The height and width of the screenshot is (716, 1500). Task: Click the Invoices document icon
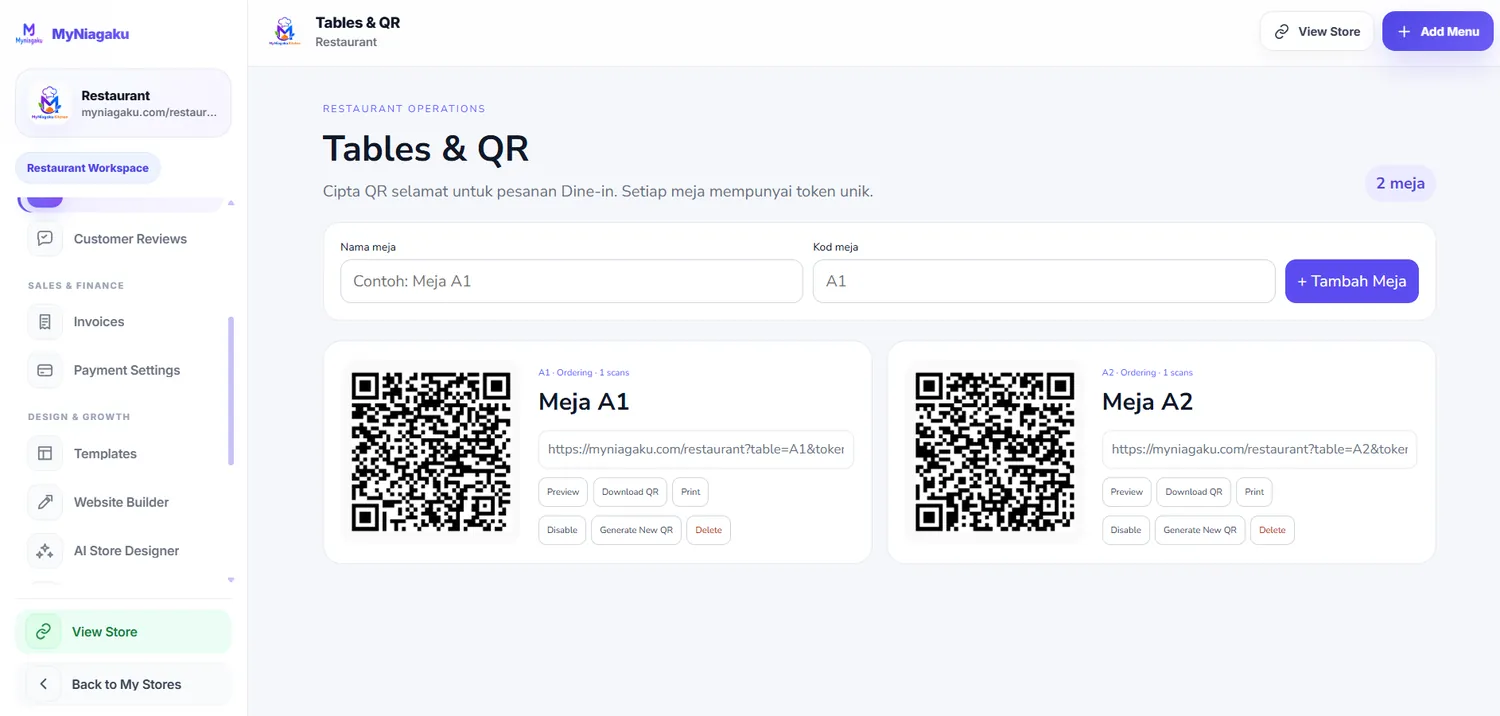click(x=45, y=322)
